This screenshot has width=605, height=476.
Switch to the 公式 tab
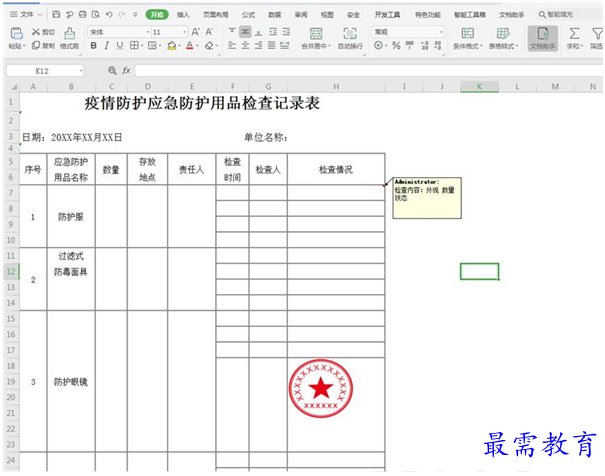[x=248, y=15]
